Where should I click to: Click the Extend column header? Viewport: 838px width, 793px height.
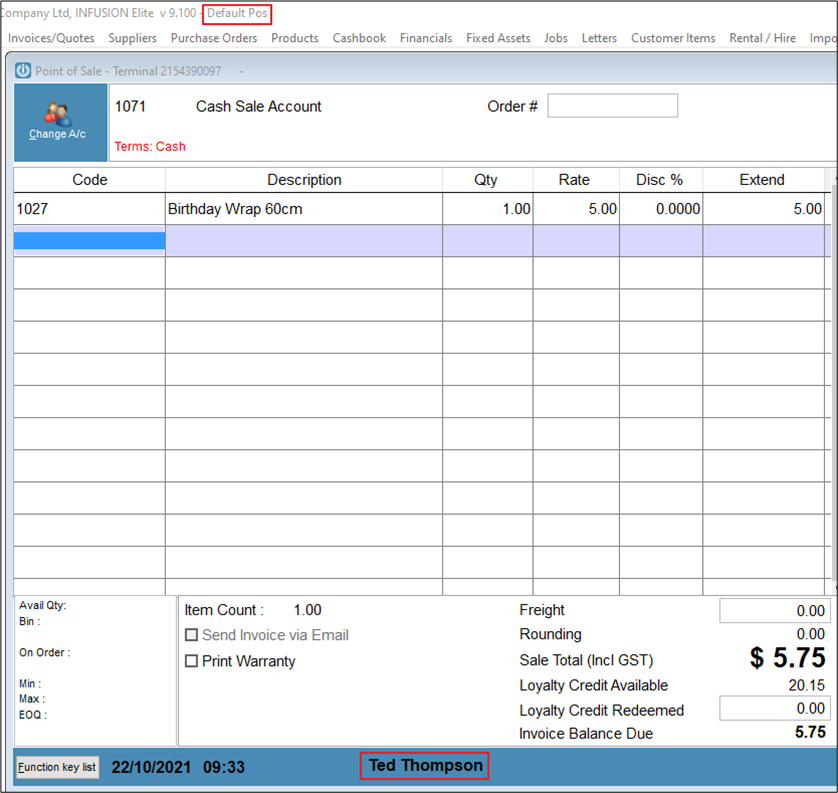(764, 180)
